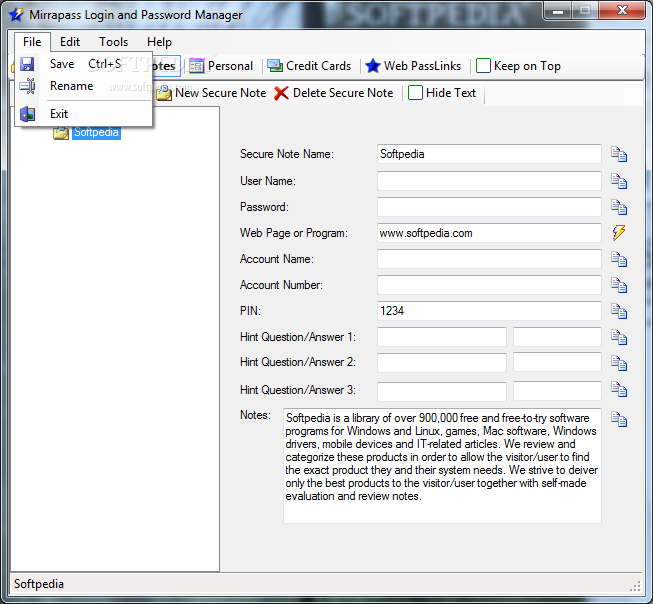Viewport: 653px width, 604px height.
Task: Click inside the Notes text area
Action: coord(442,466)
